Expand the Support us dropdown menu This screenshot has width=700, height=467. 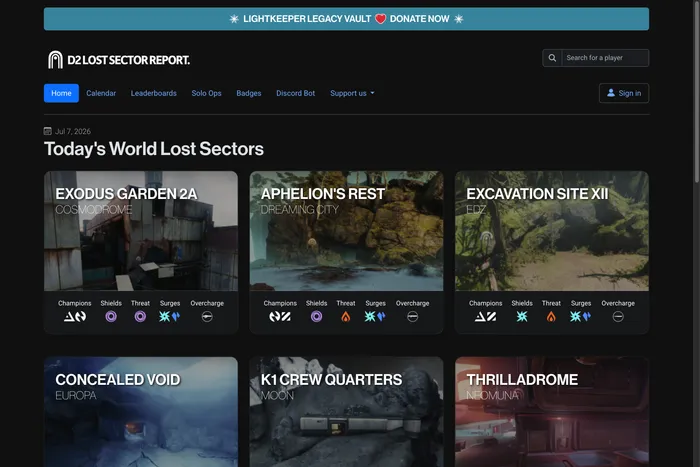[x=352, y=93]
